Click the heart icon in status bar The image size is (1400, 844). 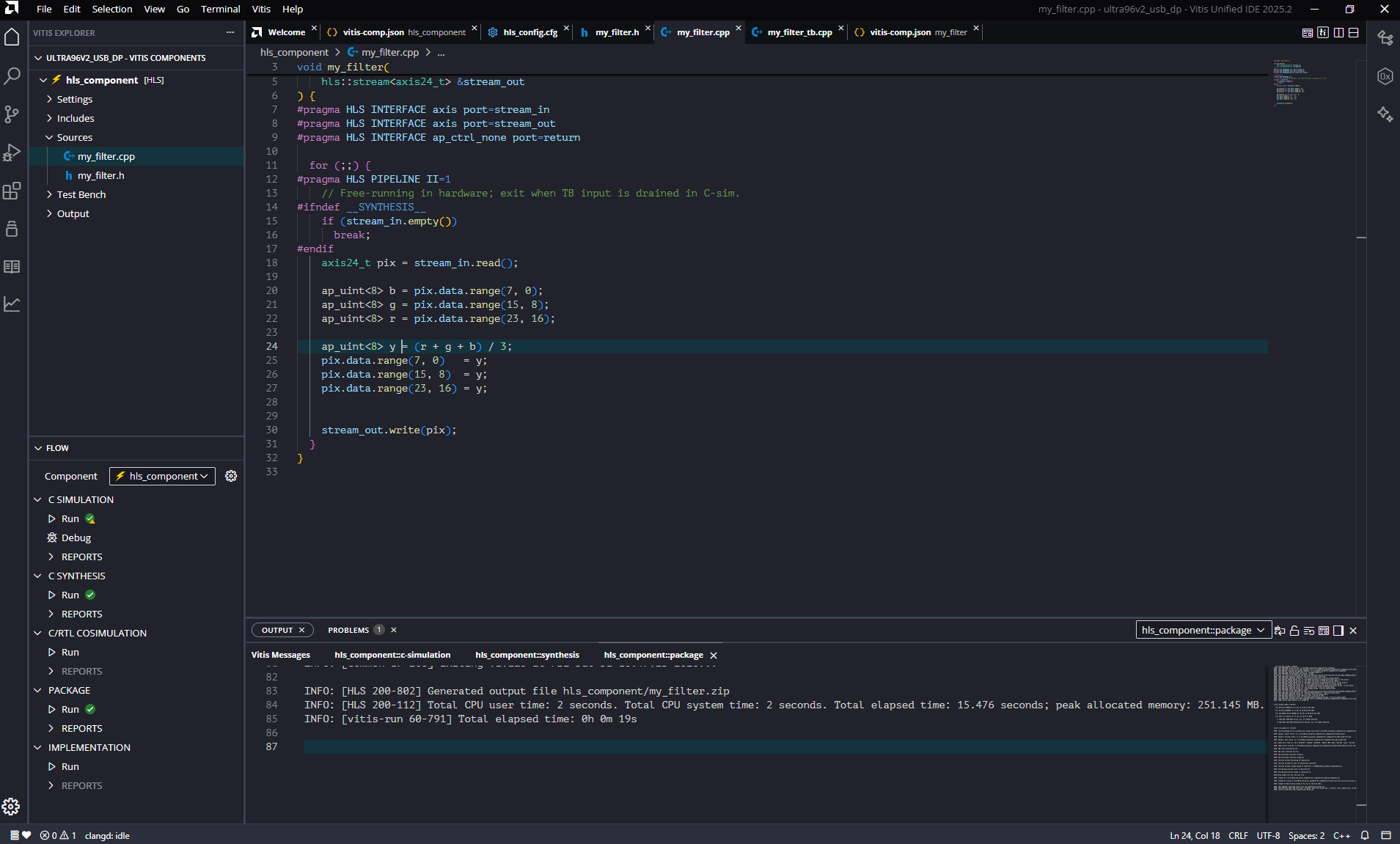point(27,835)
